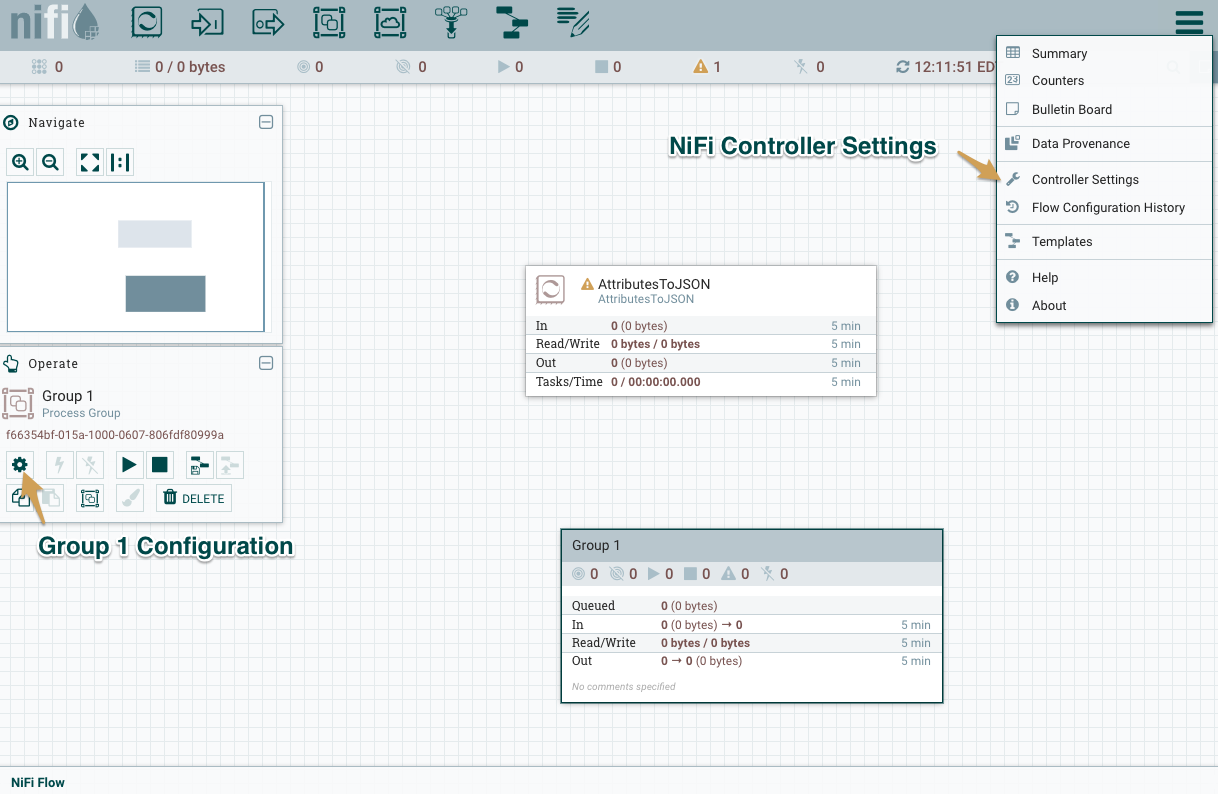The width and height of the screenshot is (1218, 794).
Task: Start Group 1 using the play icon
Action: pos(128,464)
